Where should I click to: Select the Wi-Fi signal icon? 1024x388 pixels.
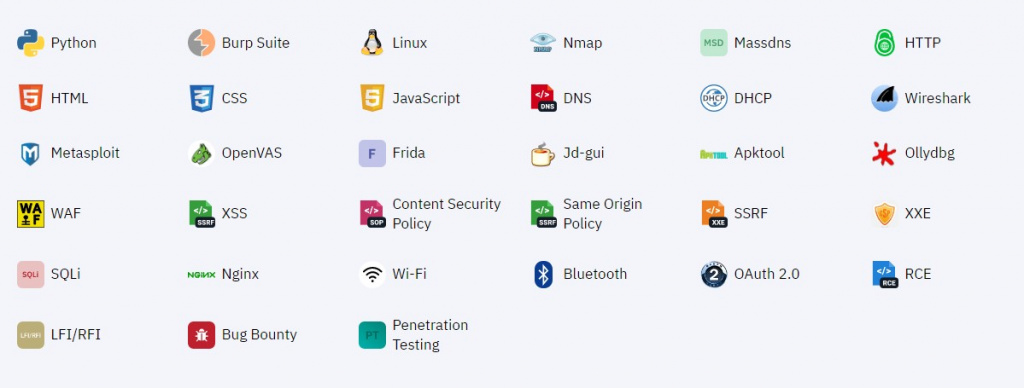coord(372,274)
